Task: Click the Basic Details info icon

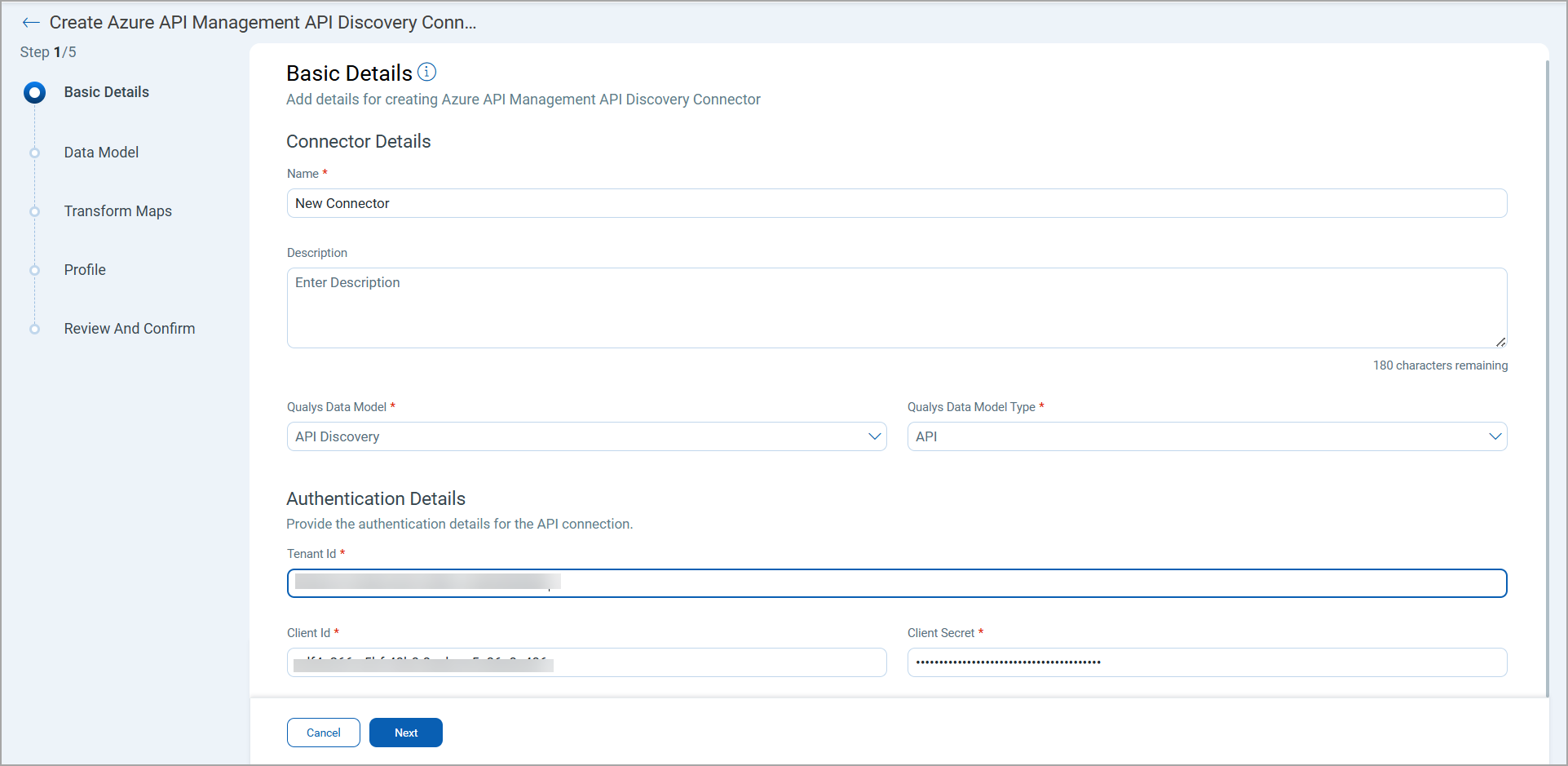Action: pos(426,73)
